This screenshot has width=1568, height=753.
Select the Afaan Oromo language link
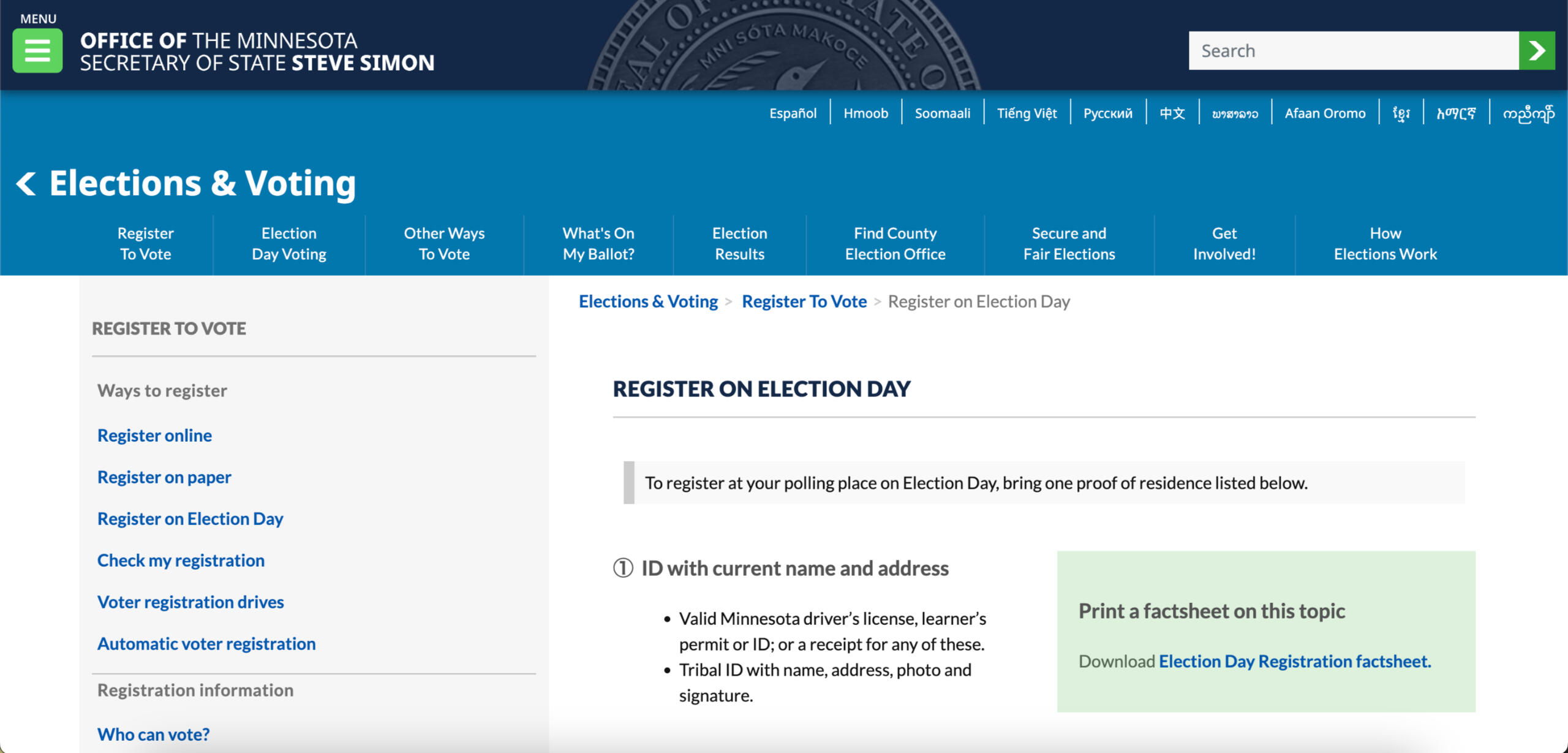pos(1325,113)
